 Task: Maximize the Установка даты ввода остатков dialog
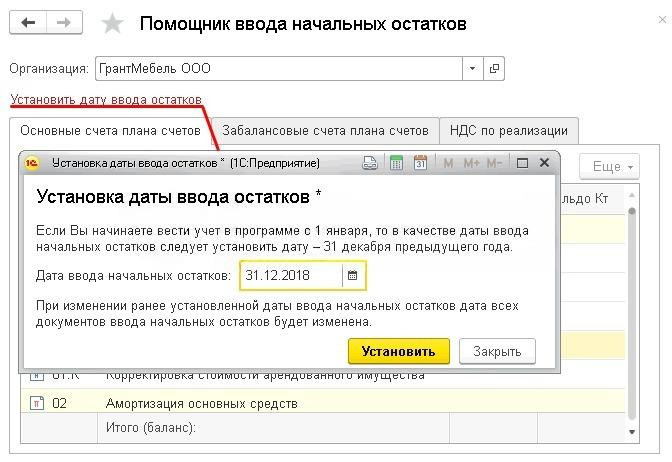pos(522,163)
